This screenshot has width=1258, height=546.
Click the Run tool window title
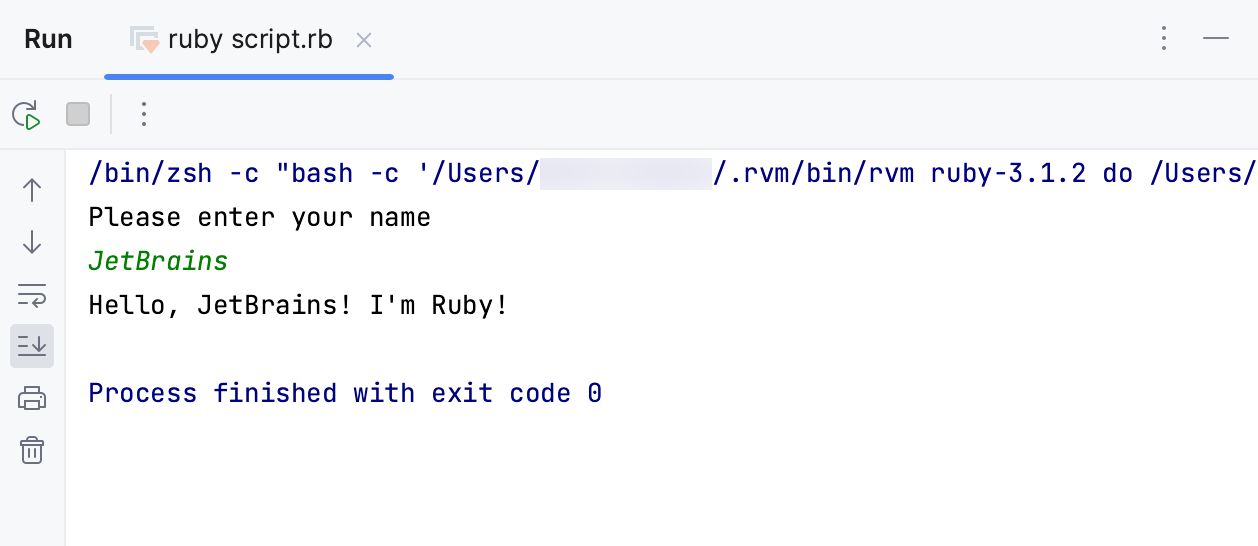(48, 40)
